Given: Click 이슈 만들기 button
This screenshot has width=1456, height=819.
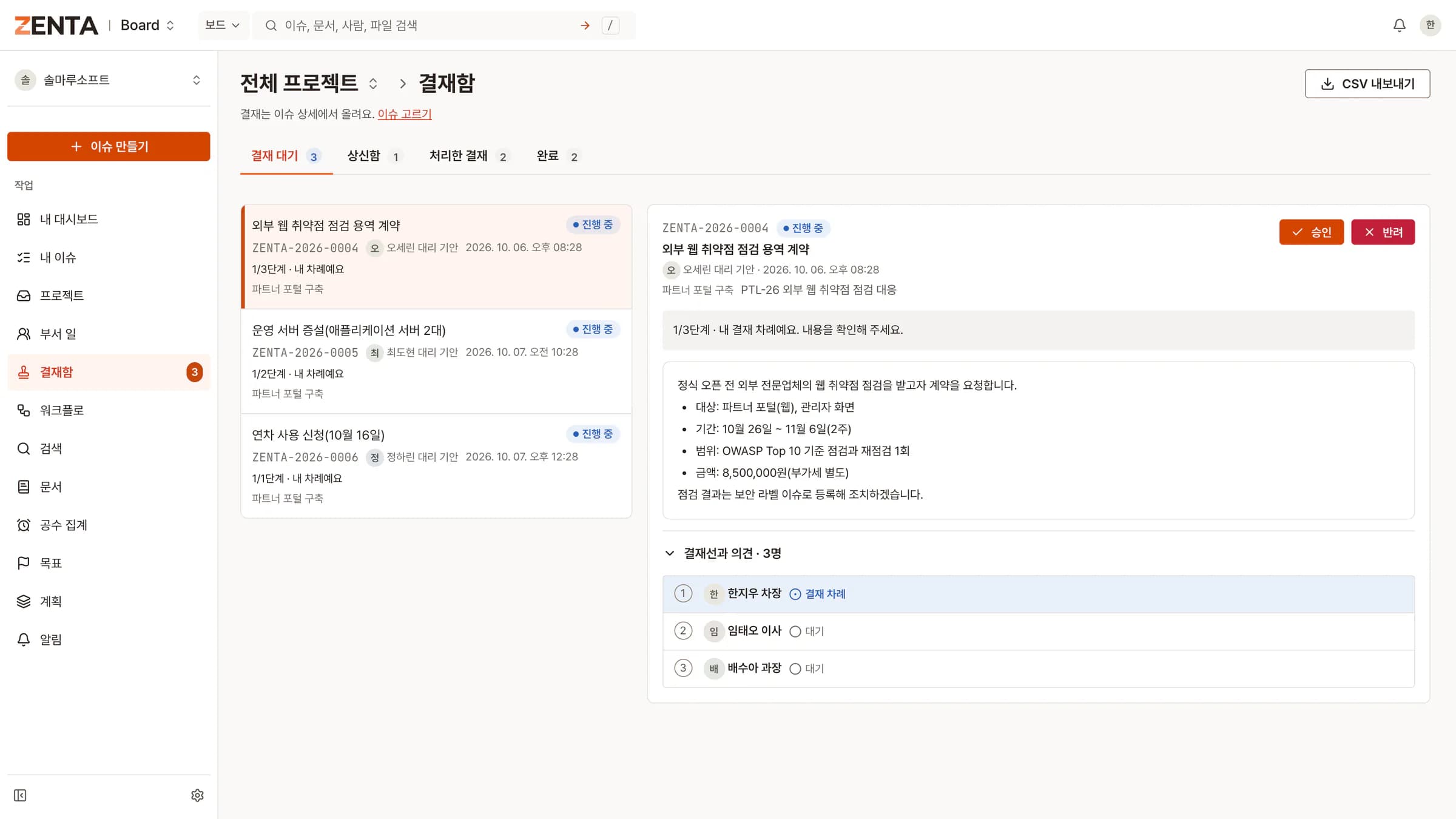Looking at the screenshot, I should [109, 146].
